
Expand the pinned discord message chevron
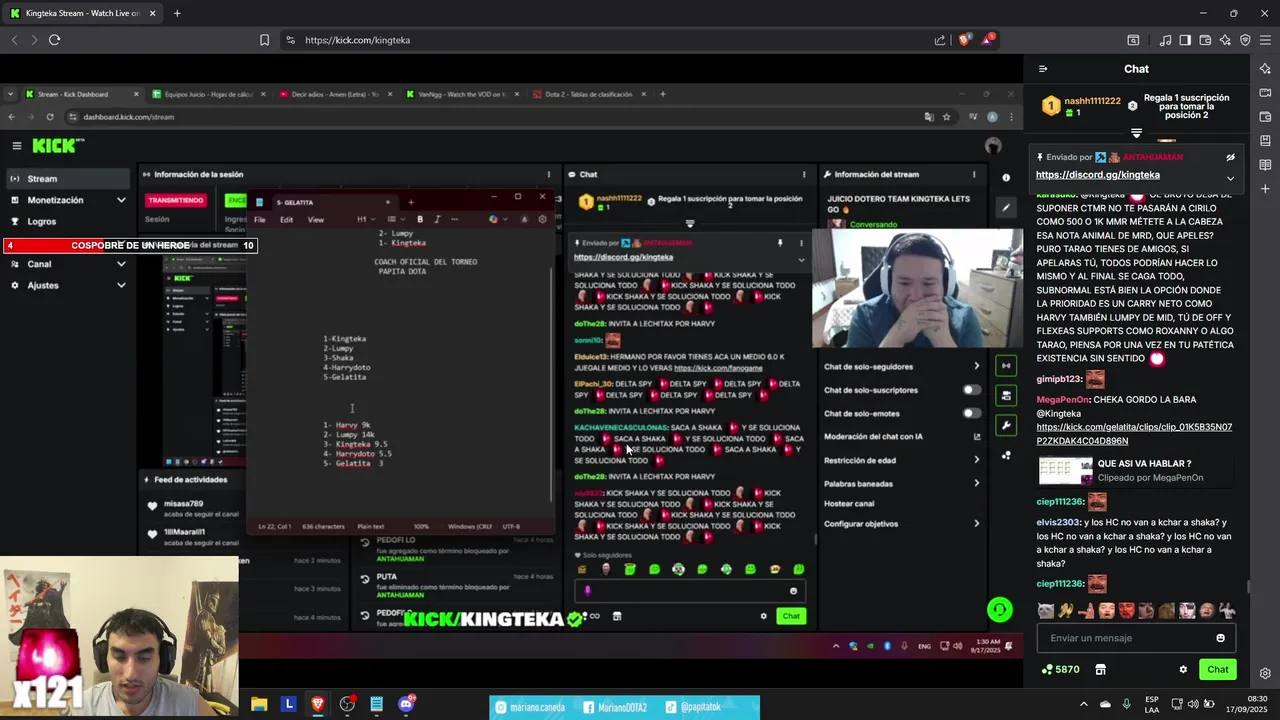(1231, 178)
